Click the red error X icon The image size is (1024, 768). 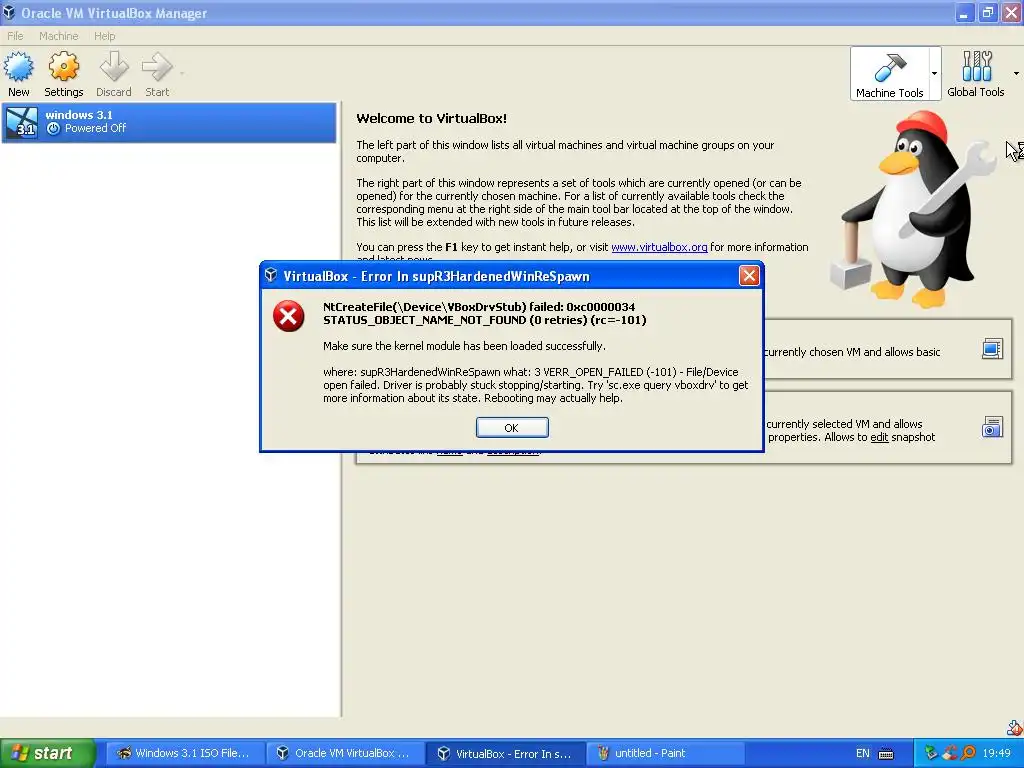point(288,316)
